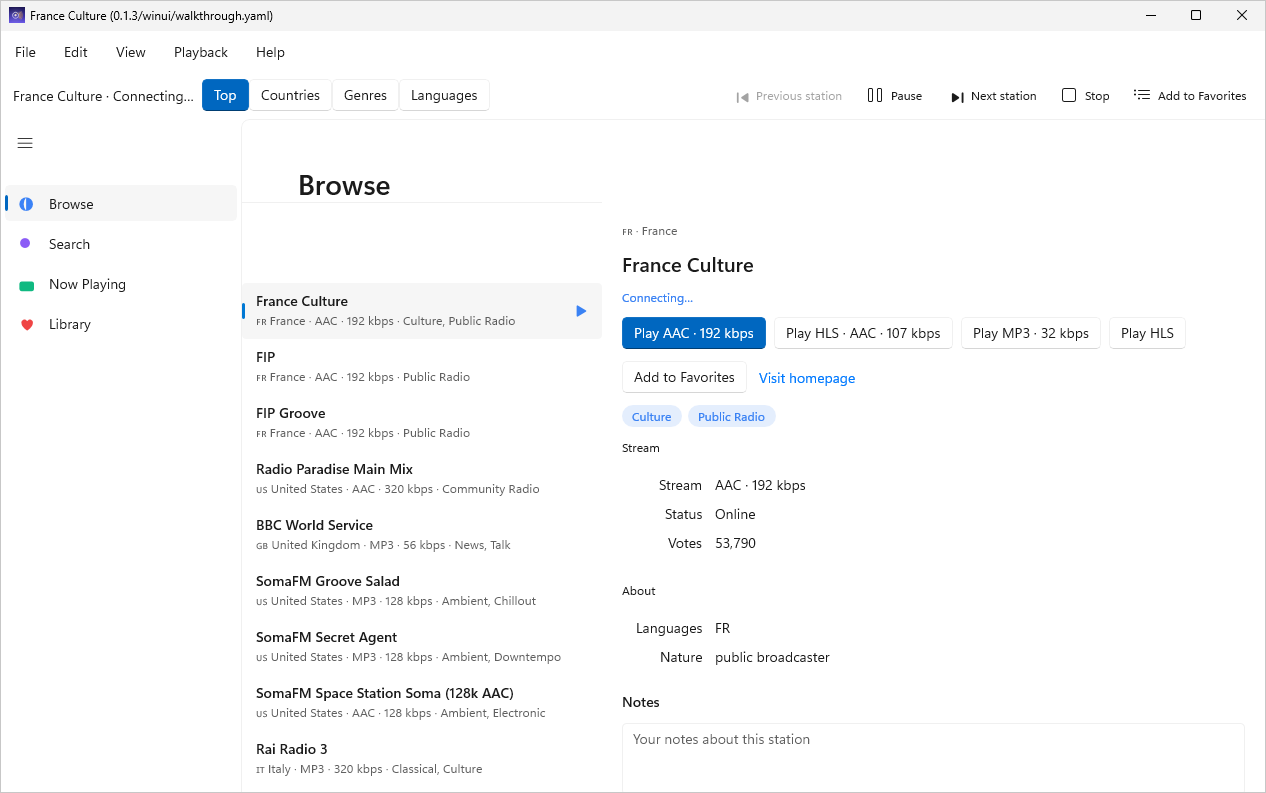Click the Culture tag chip
1266x793 pixels.
pos(652,417)
